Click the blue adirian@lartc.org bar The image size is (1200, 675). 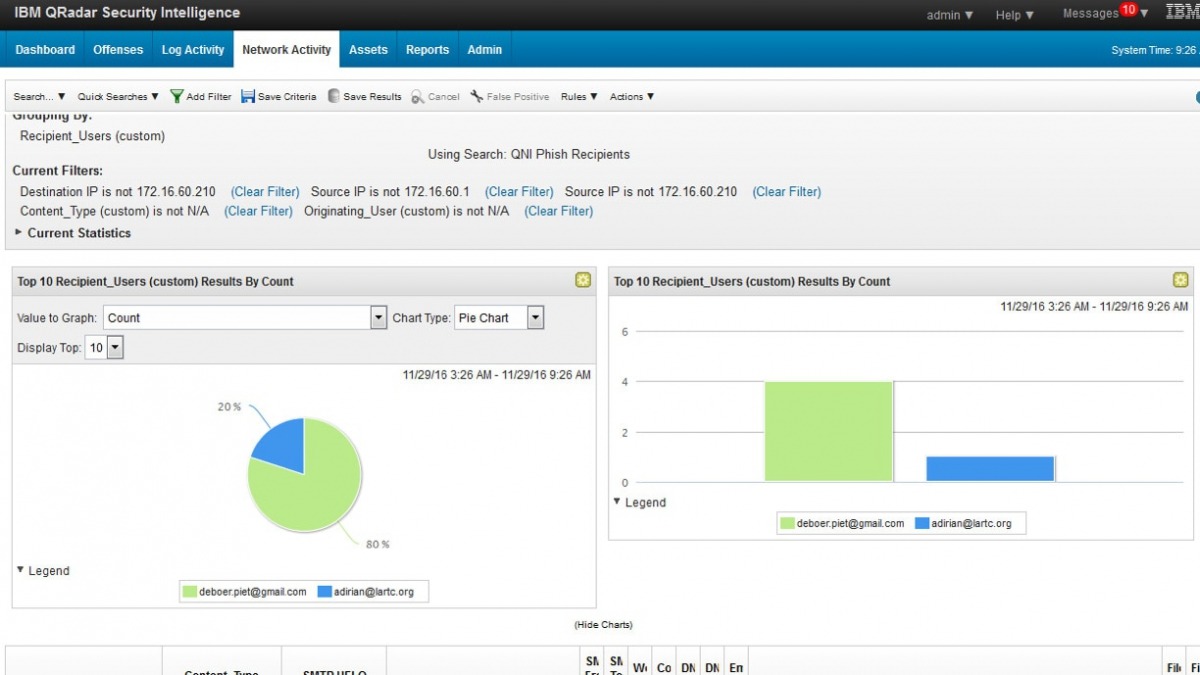(x=990, y=469)
